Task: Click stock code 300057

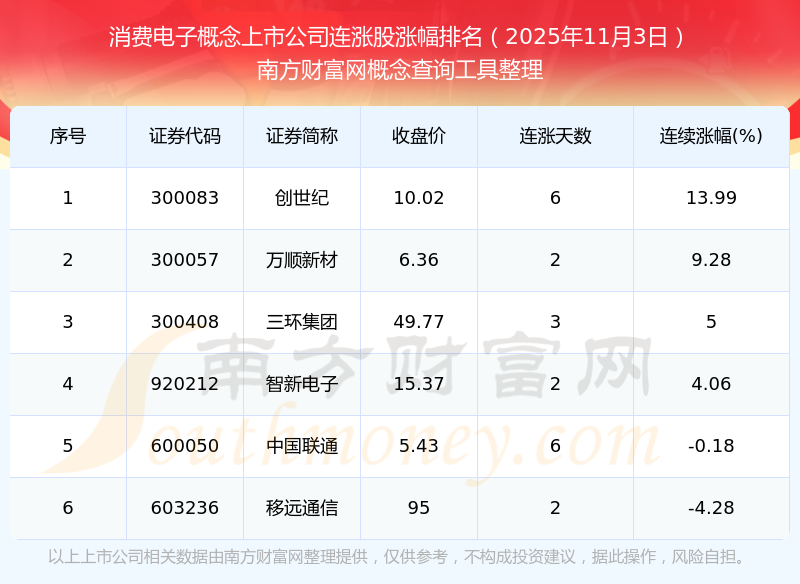Action: point(185,260)
